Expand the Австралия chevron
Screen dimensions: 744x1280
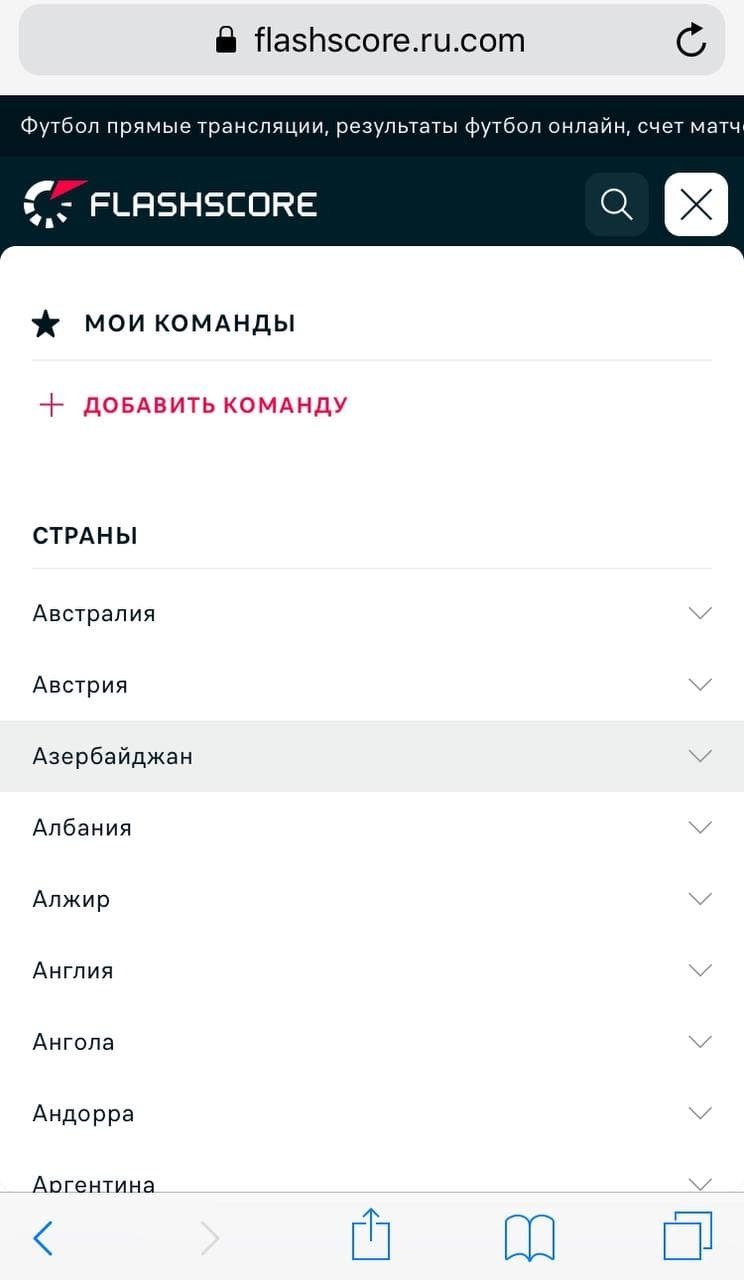pyautogui.click(x=700, y=613)
